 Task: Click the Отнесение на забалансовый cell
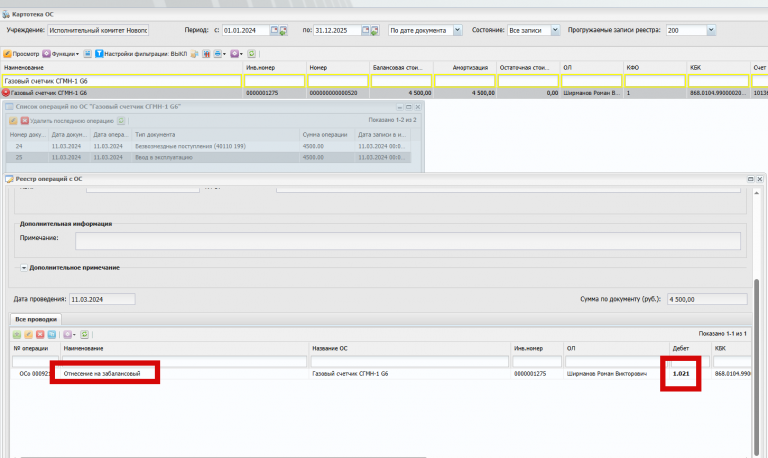click(x=102, y=373)
